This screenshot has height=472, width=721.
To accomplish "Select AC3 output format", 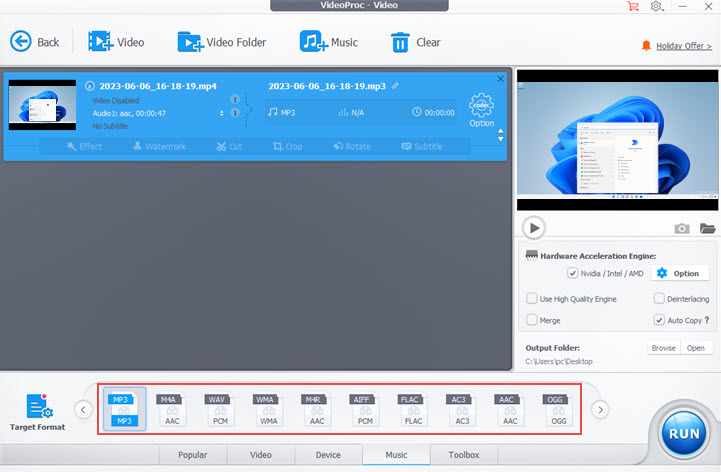I will point(462,409).
